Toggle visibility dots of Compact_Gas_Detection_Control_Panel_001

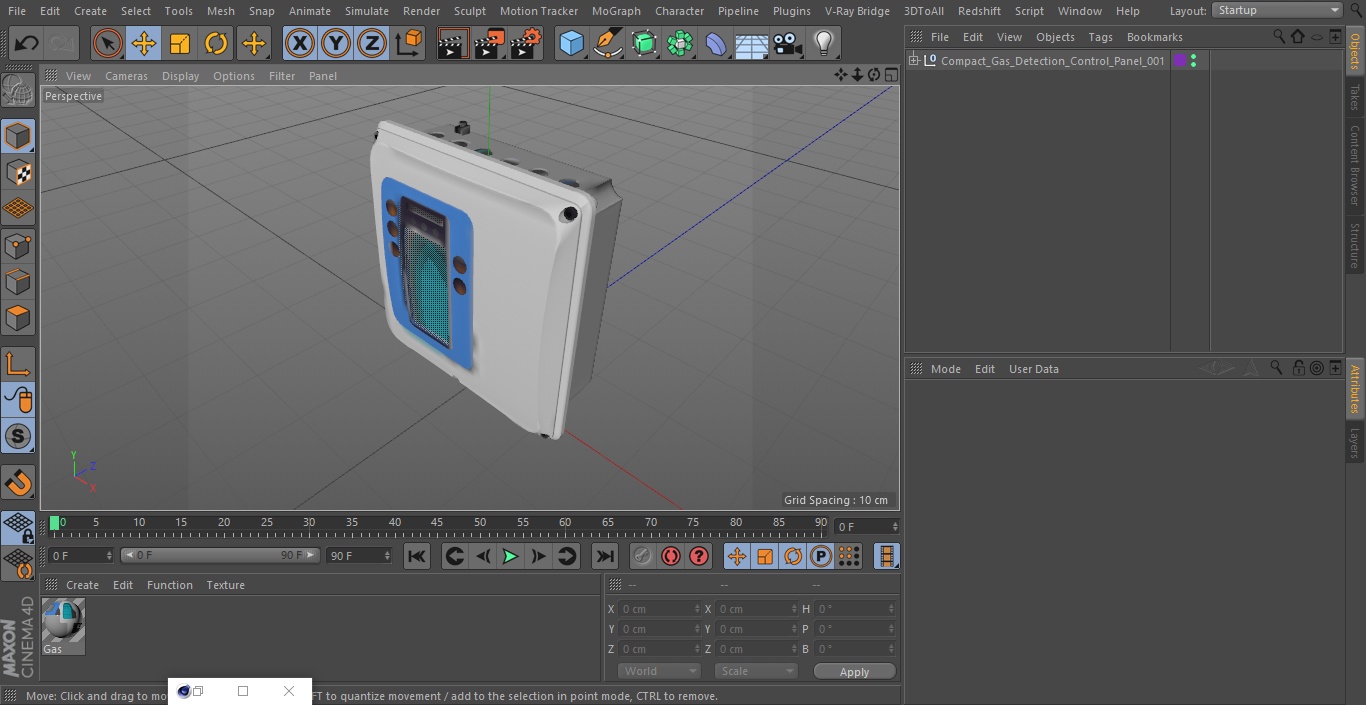point(1193,61)
